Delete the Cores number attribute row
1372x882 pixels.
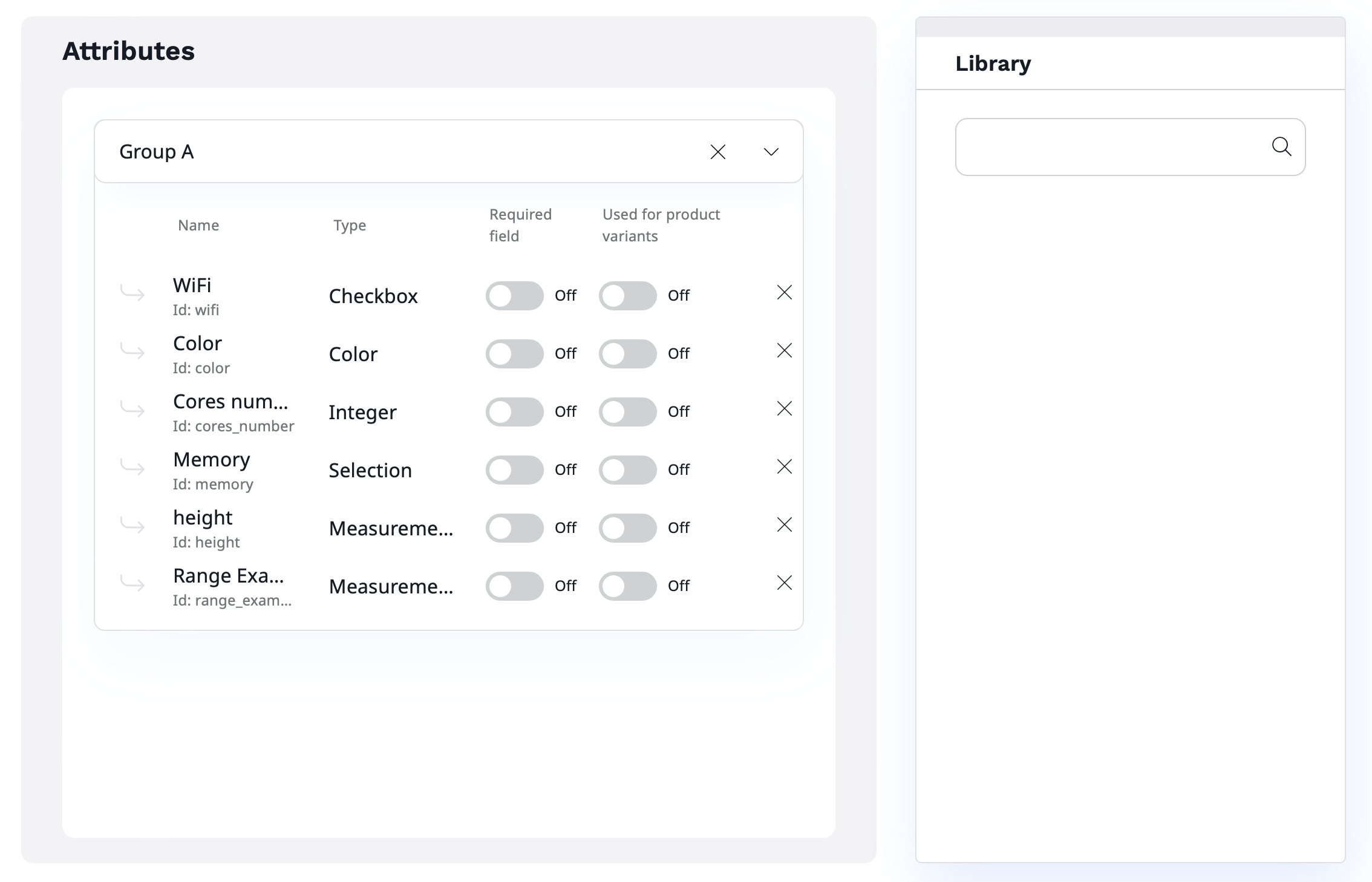point(784,409)
